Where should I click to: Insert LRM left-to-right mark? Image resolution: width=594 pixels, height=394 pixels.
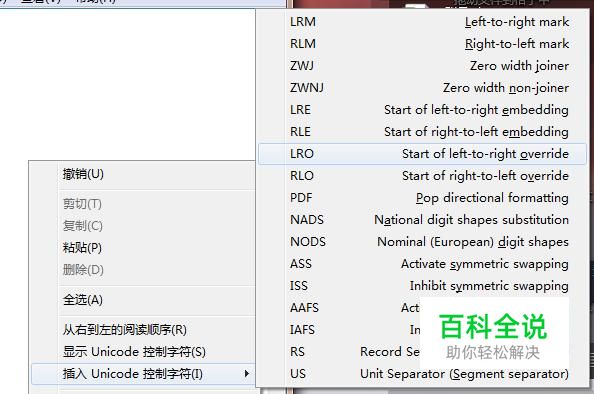click(422, 22)
